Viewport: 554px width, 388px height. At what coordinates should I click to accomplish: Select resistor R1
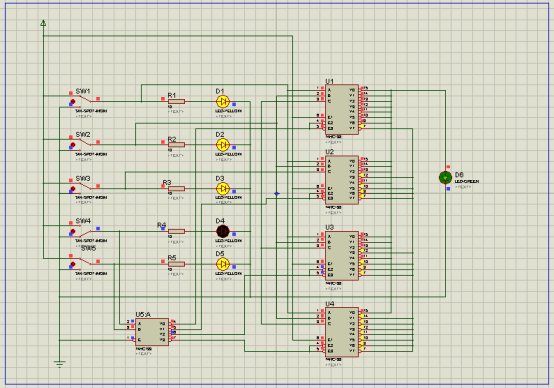pos(176,102)
